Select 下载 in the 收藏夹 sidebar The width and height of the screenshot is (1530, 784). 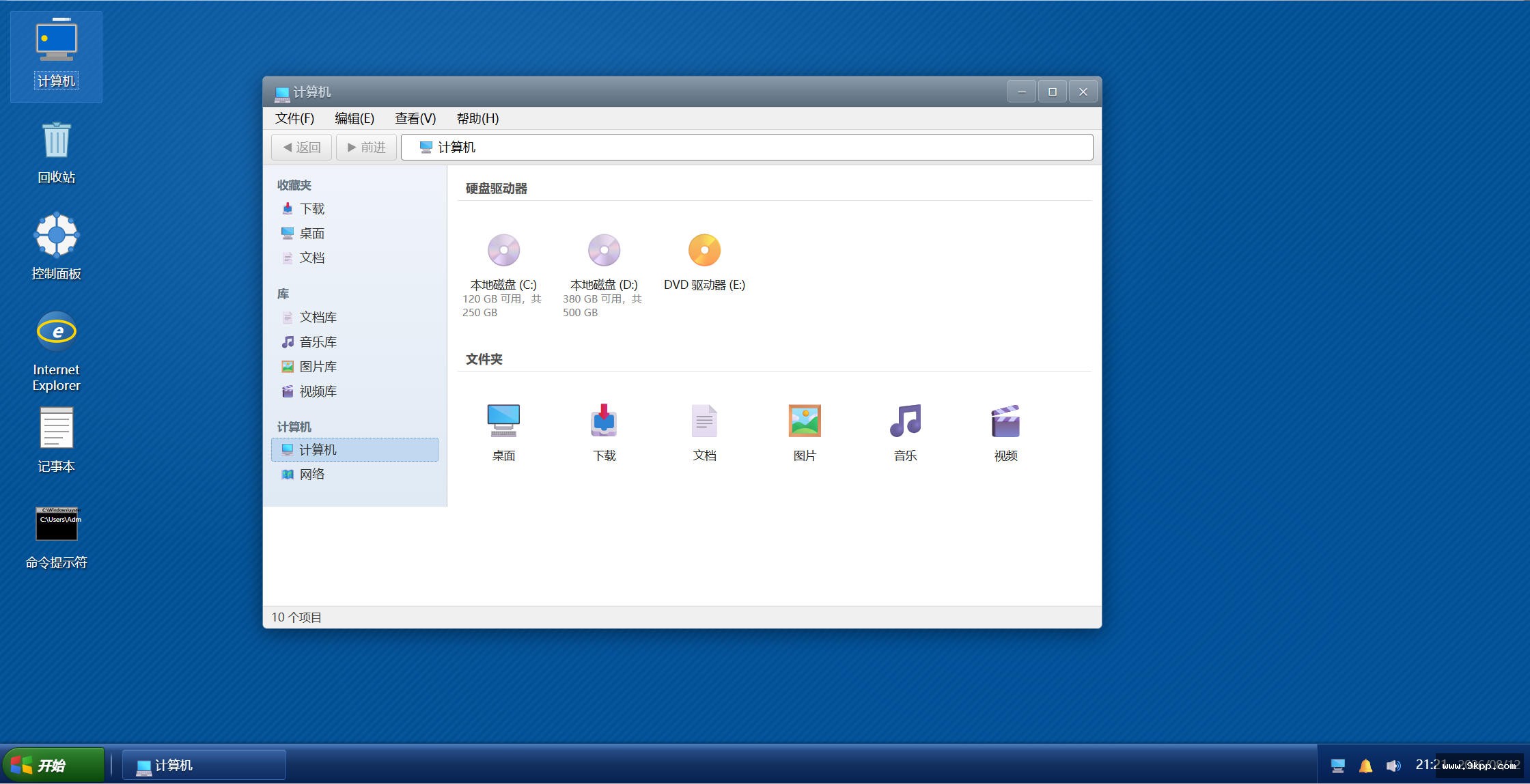pos(354,209)
